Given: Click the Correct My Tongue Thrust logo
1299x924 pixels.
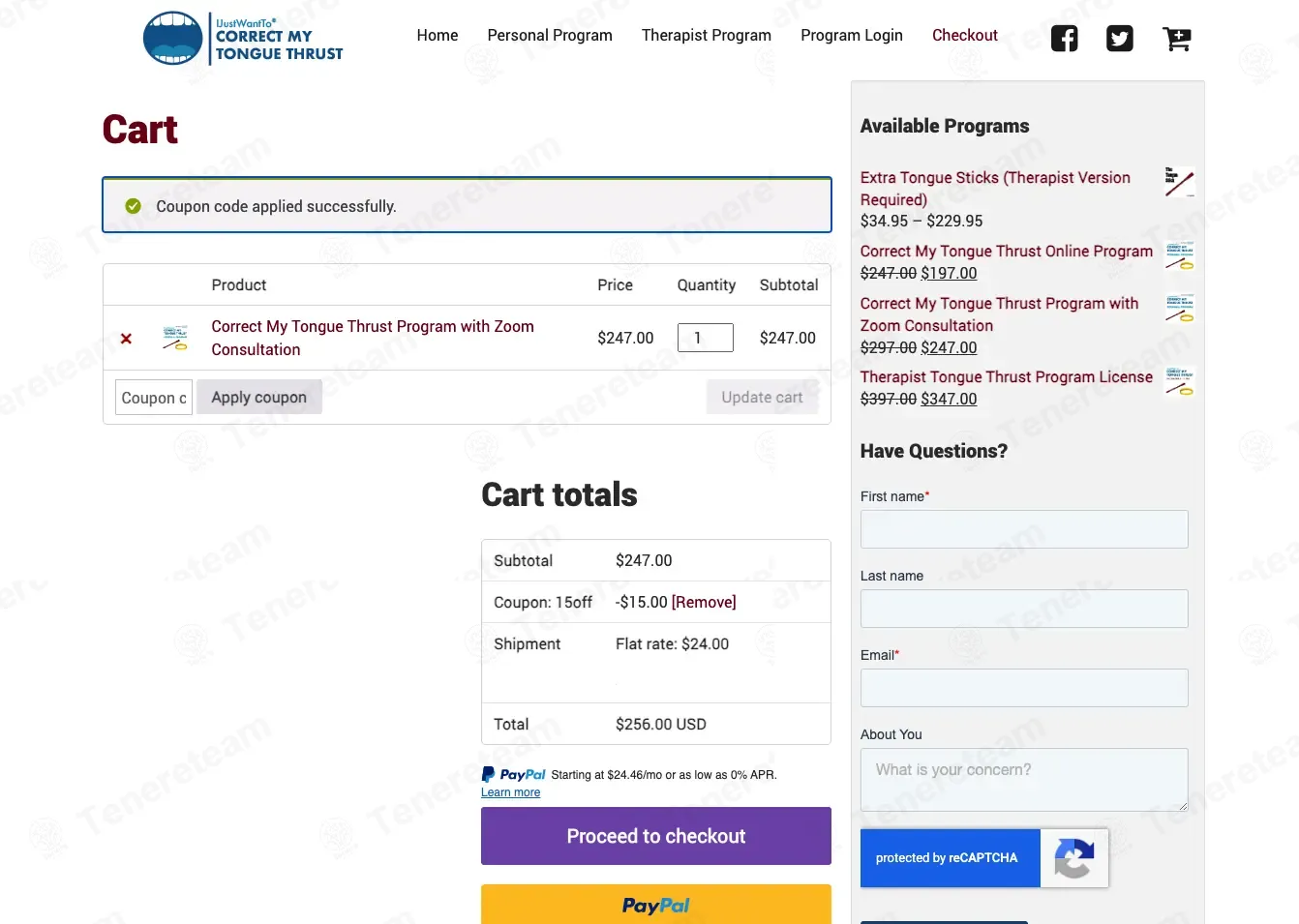Looking at the screenshot, I should [x=243, y=39].
